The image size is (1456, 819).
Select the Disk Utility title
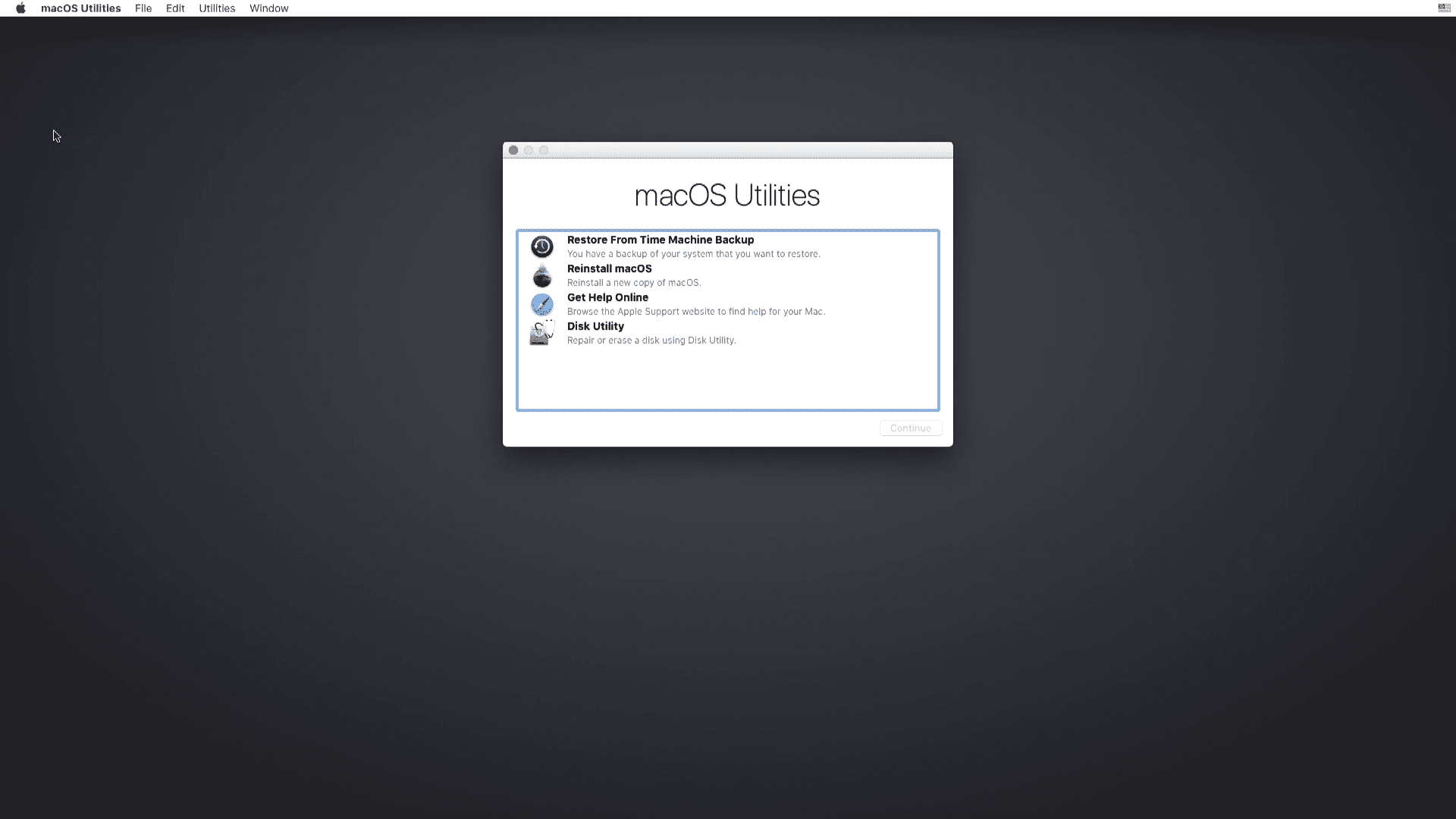pyautogui.click(x=595, y=326)
